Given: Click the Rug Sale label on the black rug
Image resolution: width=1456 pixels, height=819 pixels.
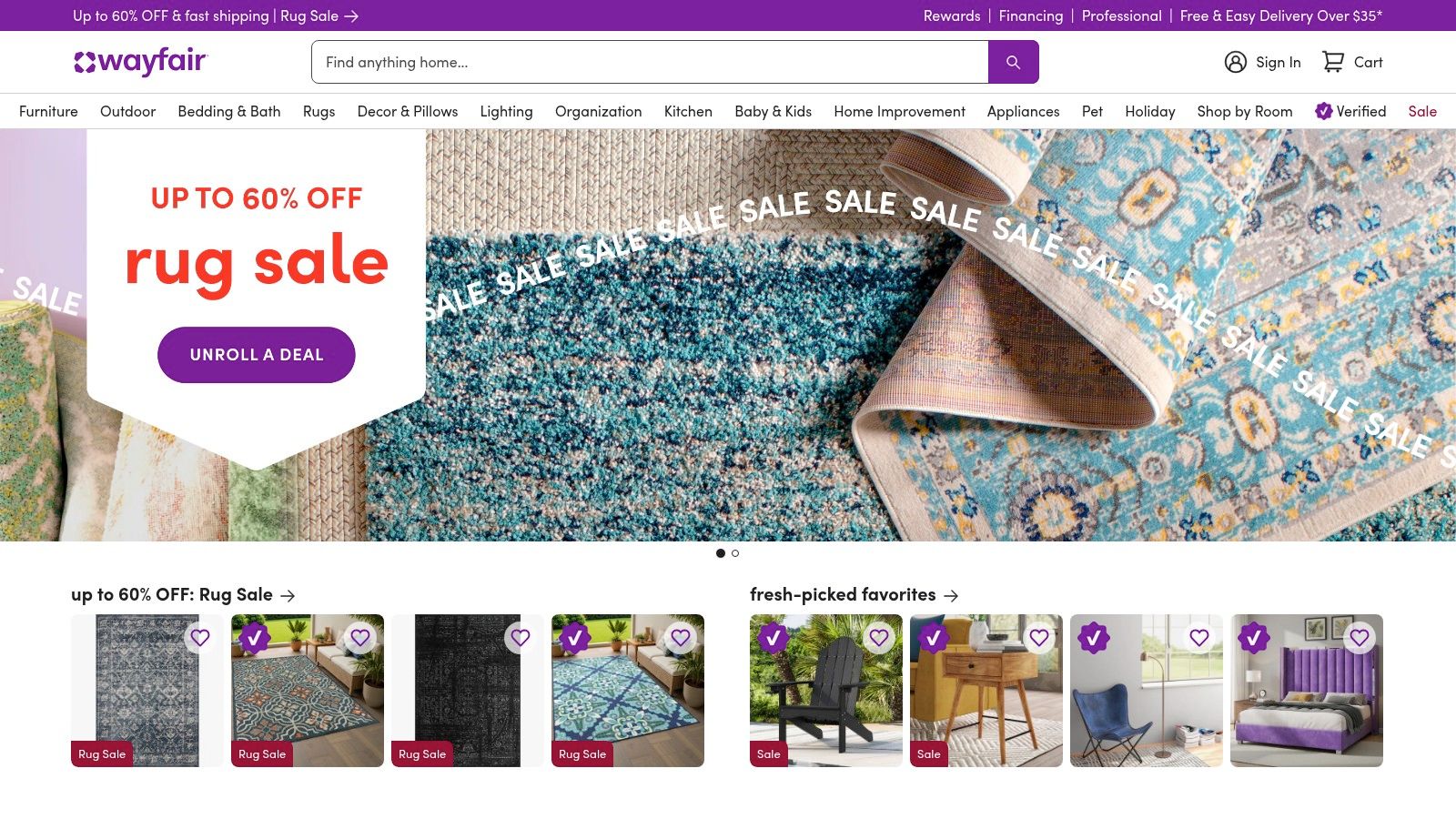Looking at the screenshot, I should pyautogui.click(x=421, y=753).
